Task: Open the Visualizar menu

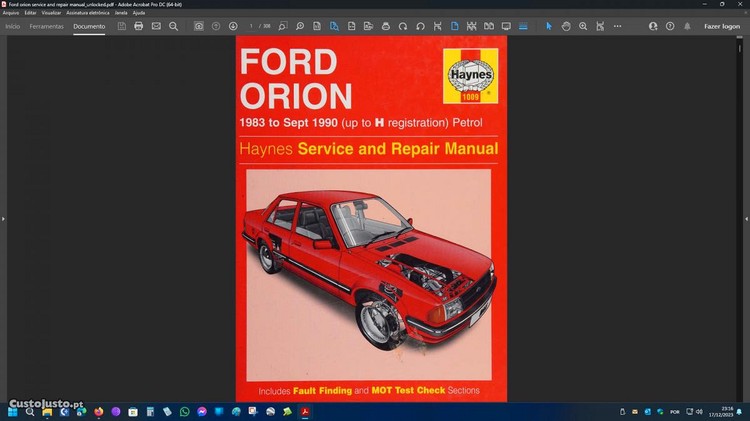Action: (51, 12)
